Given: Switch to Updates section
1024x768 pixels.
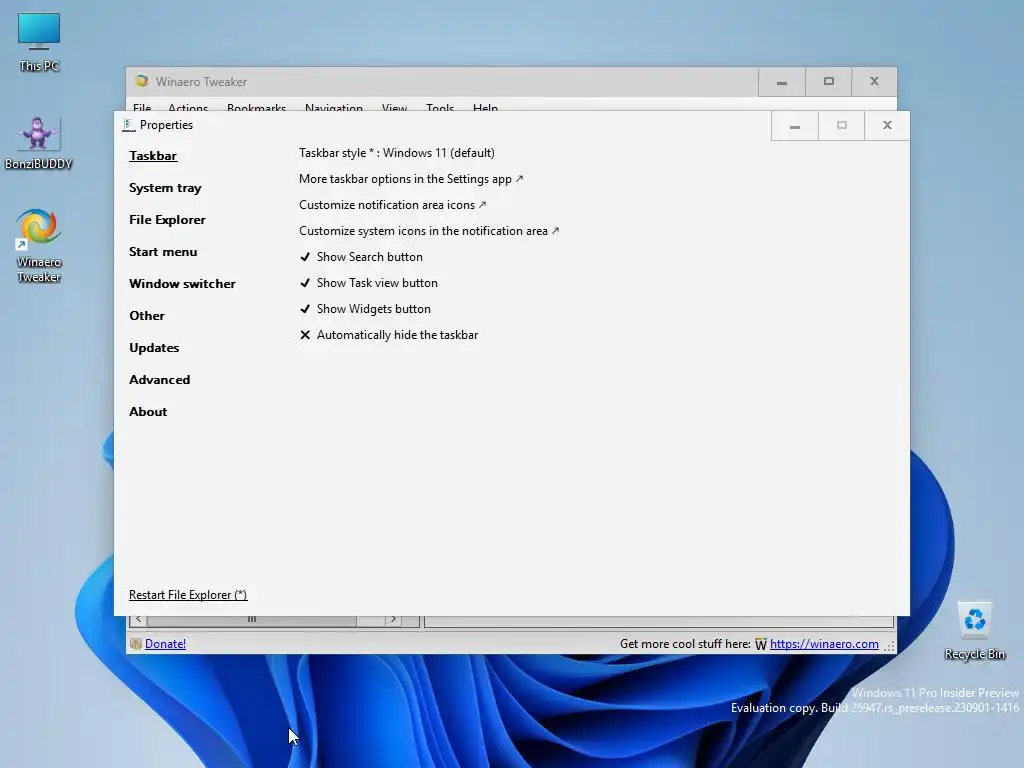Looking at the screenshot, I should point(154,347).
